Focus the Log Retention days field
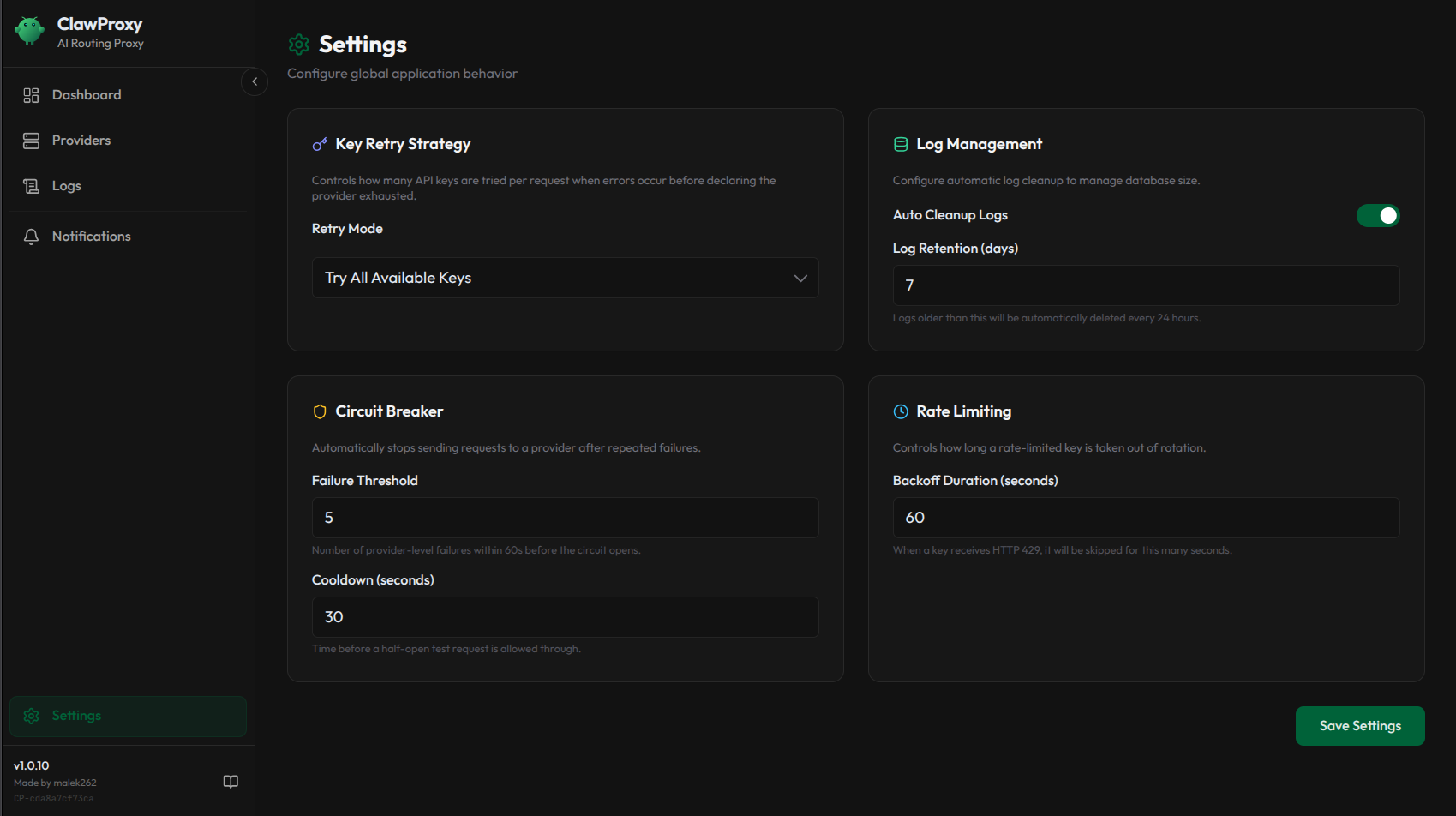1456x816 pixels. coord(1147,285)
